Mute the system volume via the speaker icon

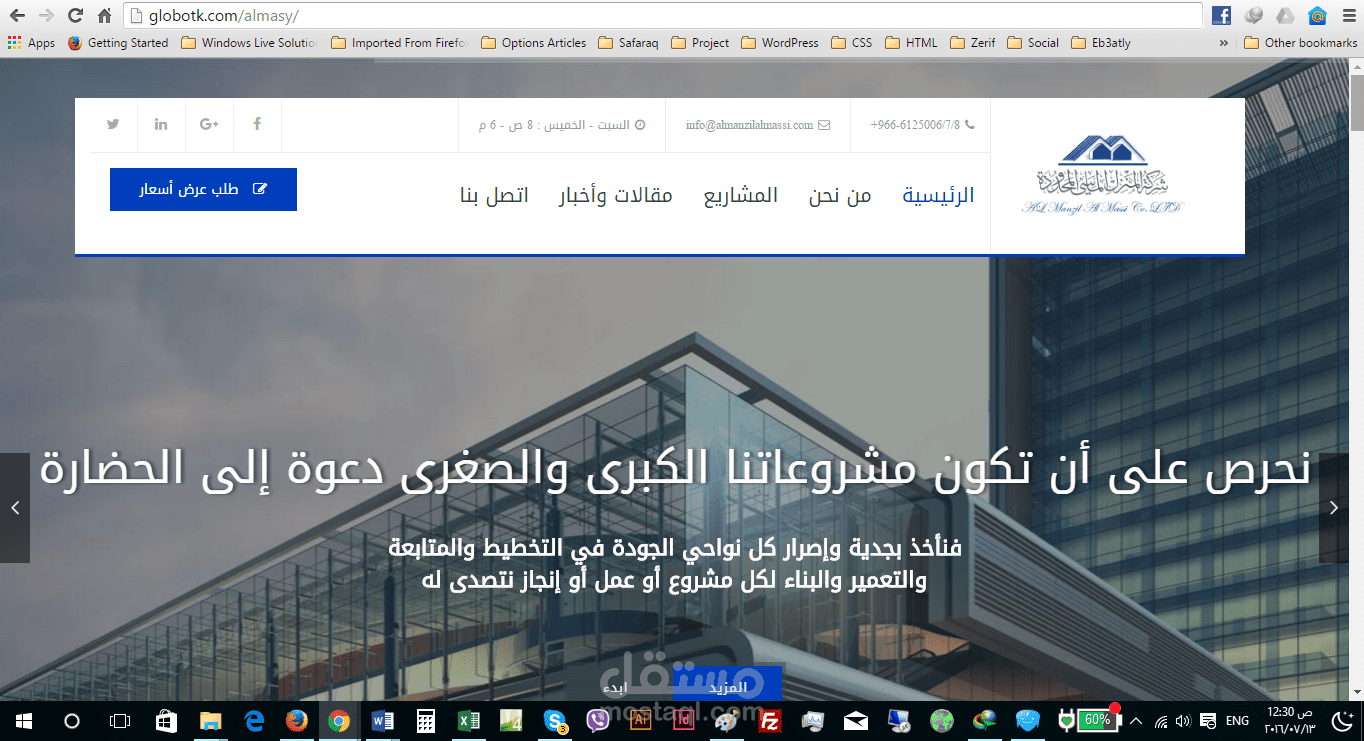(1183, 720)
